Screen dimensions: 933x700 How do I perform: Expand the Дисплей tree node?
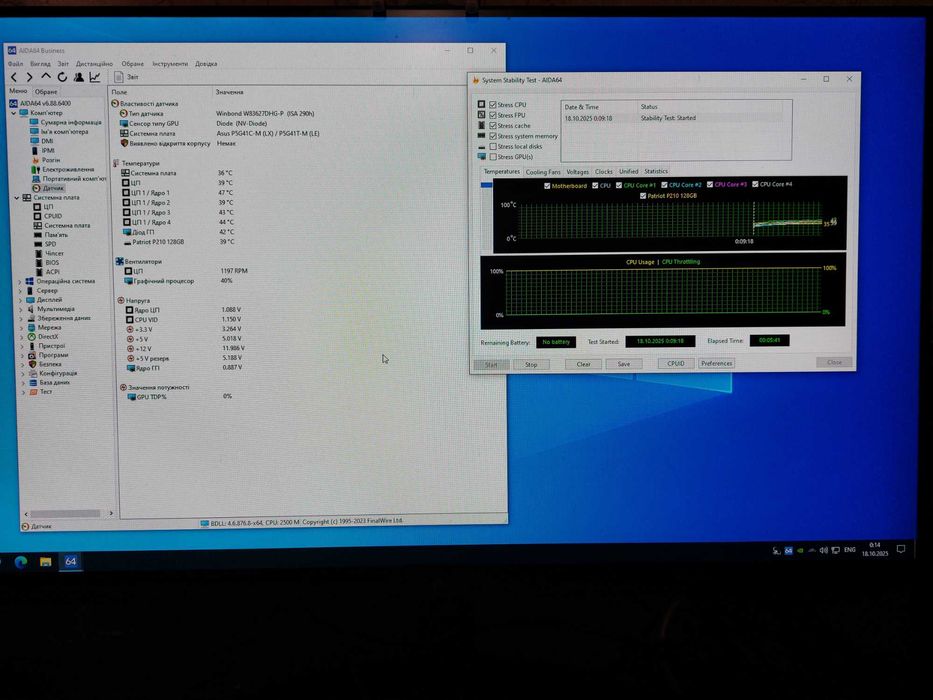20,300
